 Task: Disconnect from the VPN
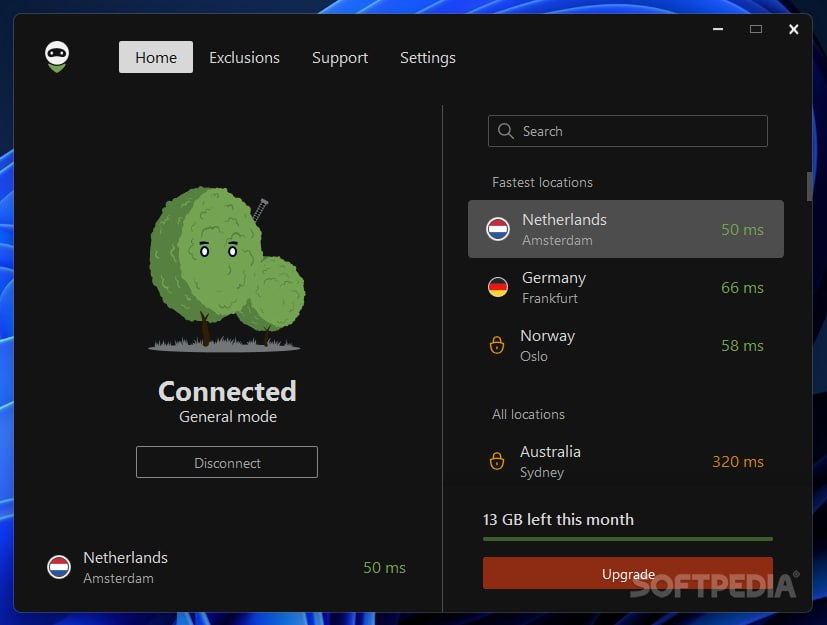coord(227,462)
